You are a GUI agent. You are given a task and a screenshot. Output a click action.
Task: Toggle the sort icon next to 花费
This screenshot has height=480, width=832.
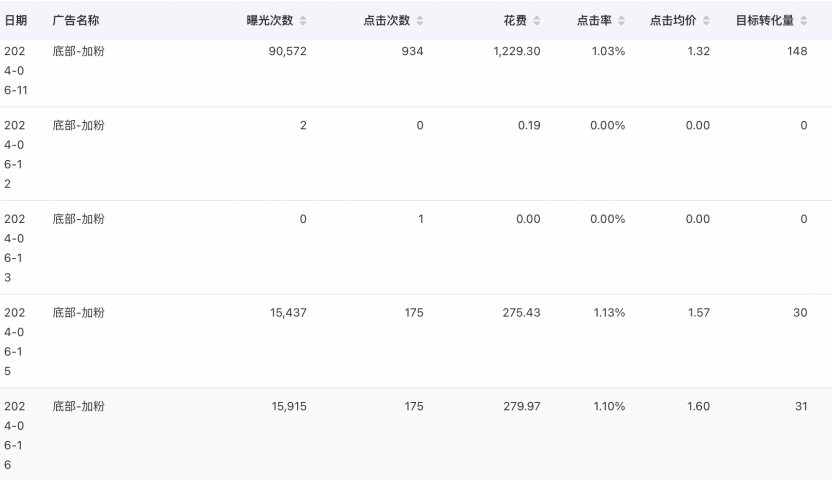(537, 21)
